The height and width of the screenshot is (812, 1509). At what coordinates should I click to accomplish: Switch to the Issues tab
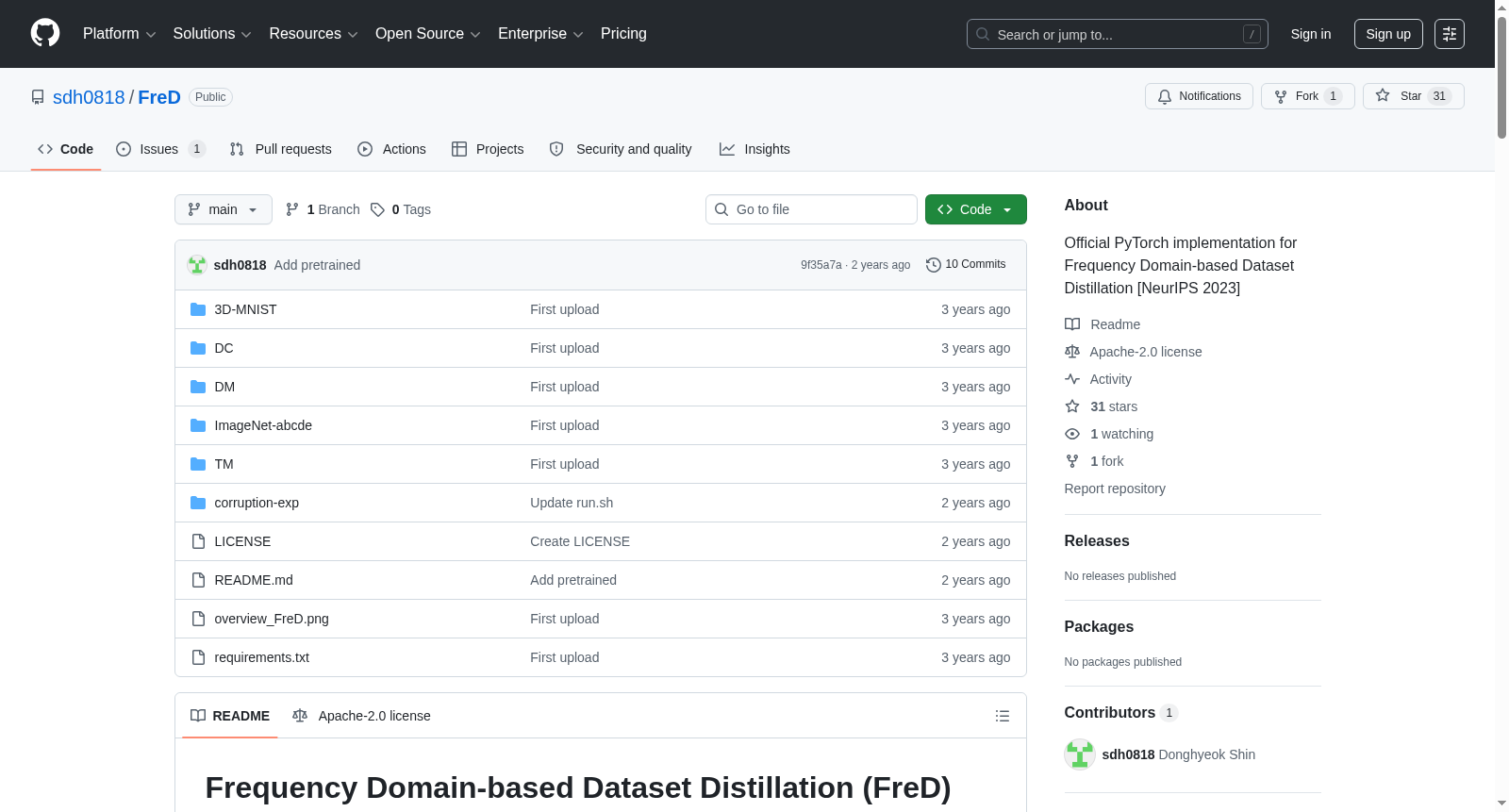[x=160, y=149]
